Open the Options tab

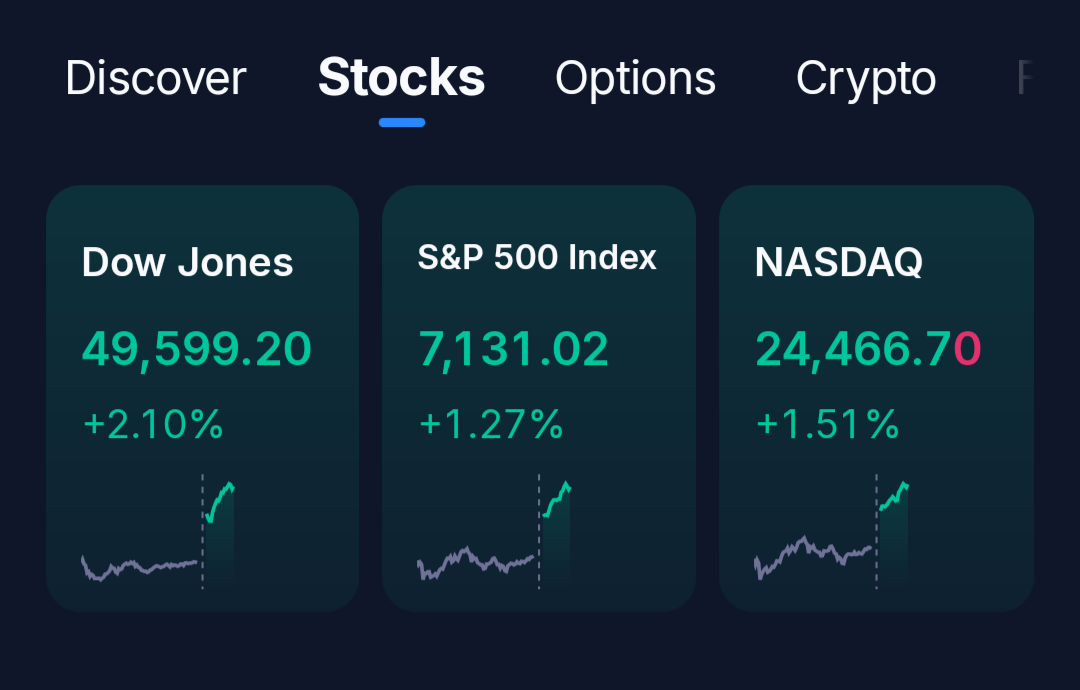click(x=635, y=78)
